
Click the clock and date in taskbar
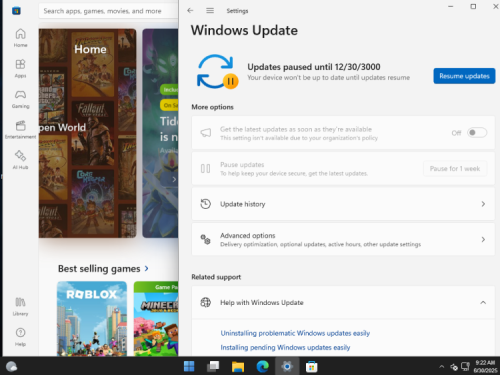click(x=485, y=367)
